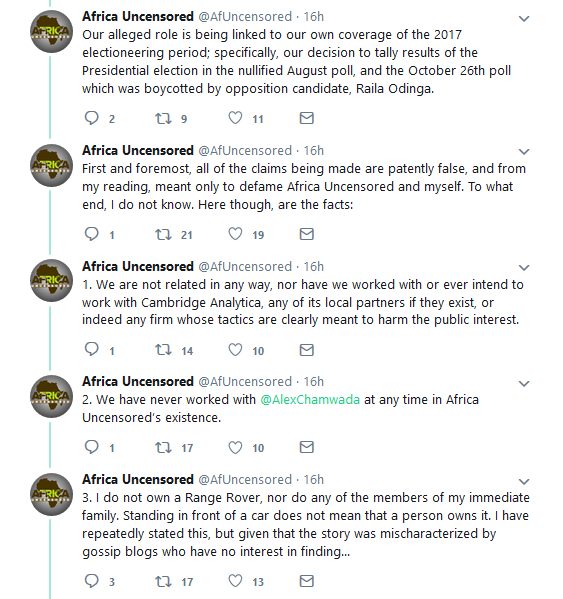Reply to the Range Rover tweet
This screenshot has height=599, width=563.
pos(92,581)
